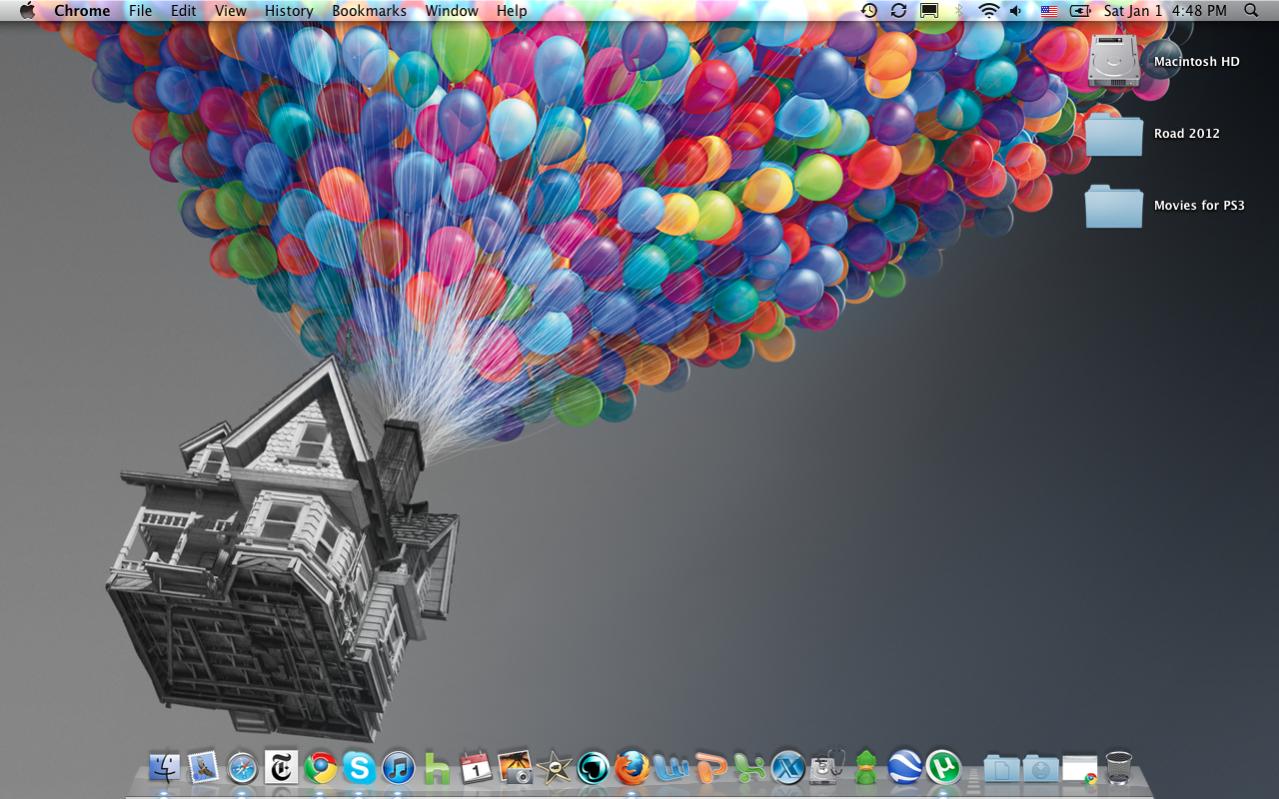Select the 'Road 2012' folder
This screenshot has height=799, width=1279.
[1114, 134]
